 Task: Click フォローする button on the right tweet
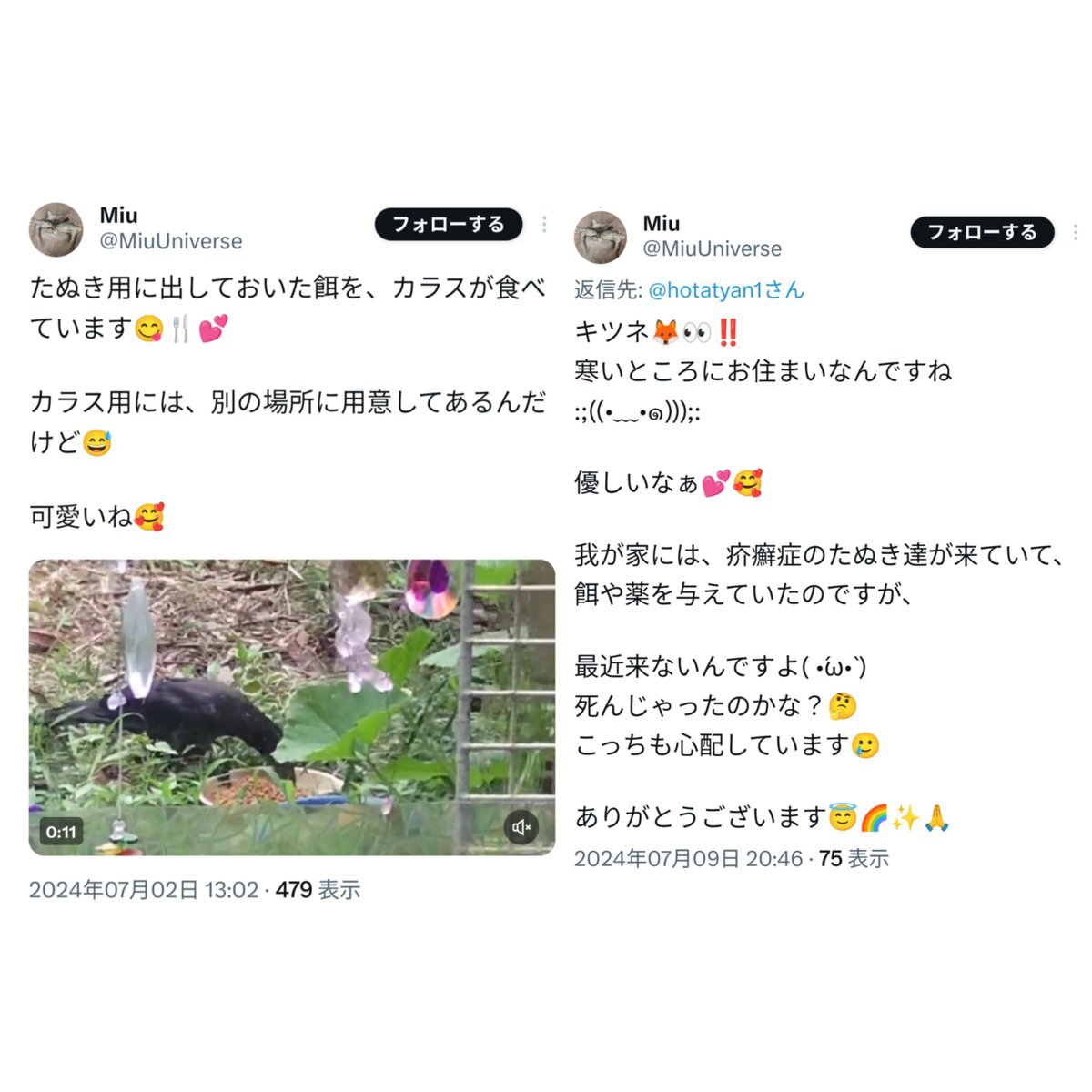click(x=982, y=232)
